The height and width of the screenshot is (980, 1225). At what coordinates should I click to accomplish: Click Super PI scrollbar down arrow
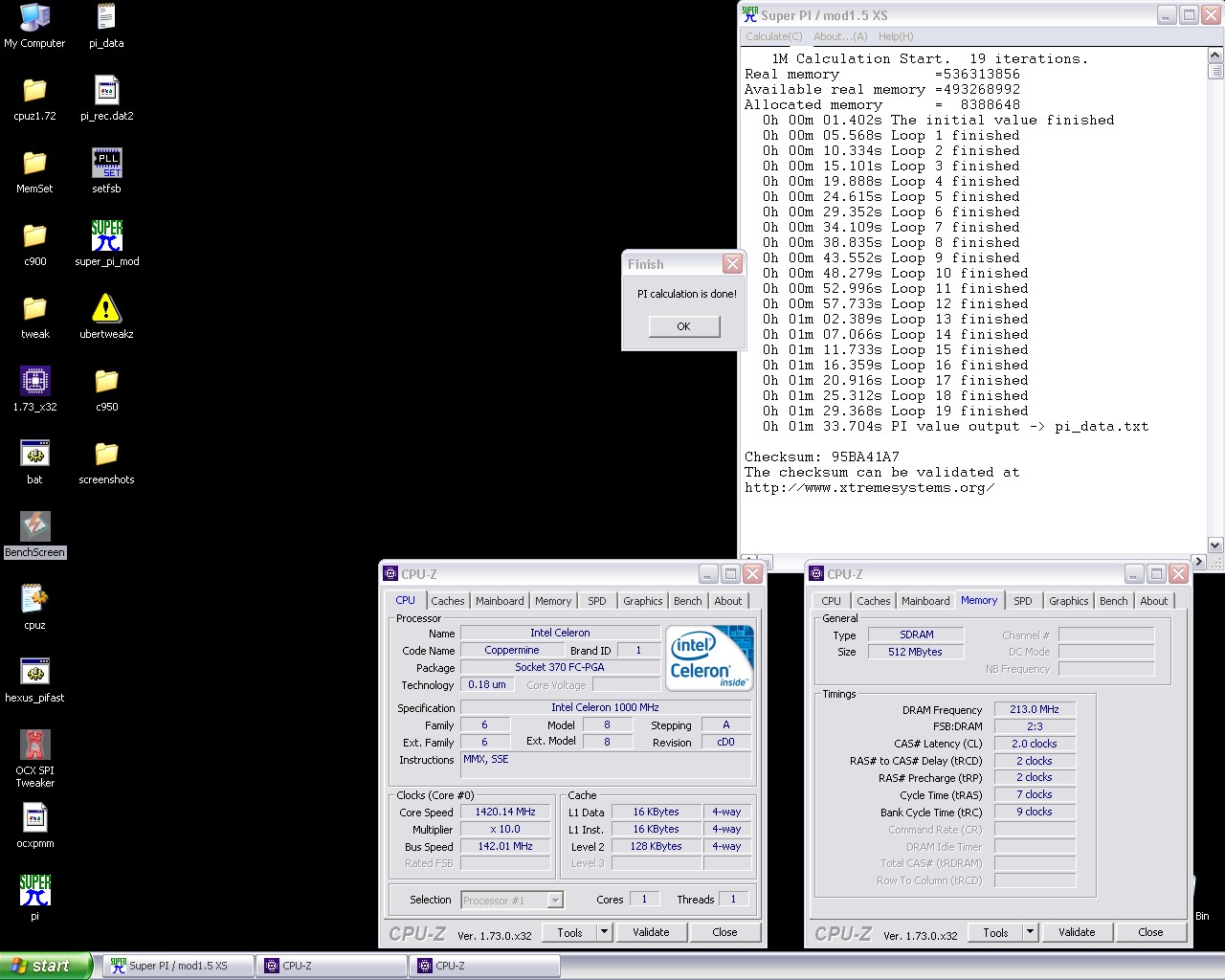(1215, 546)
